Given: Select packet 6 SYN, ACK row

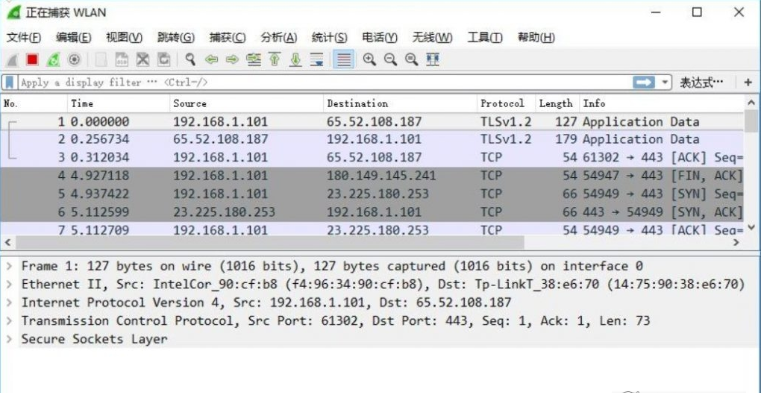Looking at the screenshot, I should [373, 212].
